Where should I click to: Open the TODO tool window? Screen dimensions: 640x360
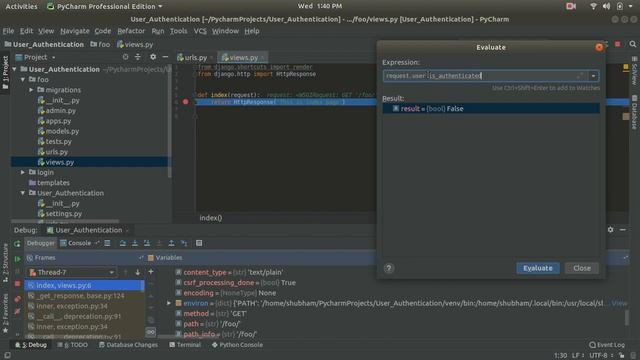coord(73,345)
